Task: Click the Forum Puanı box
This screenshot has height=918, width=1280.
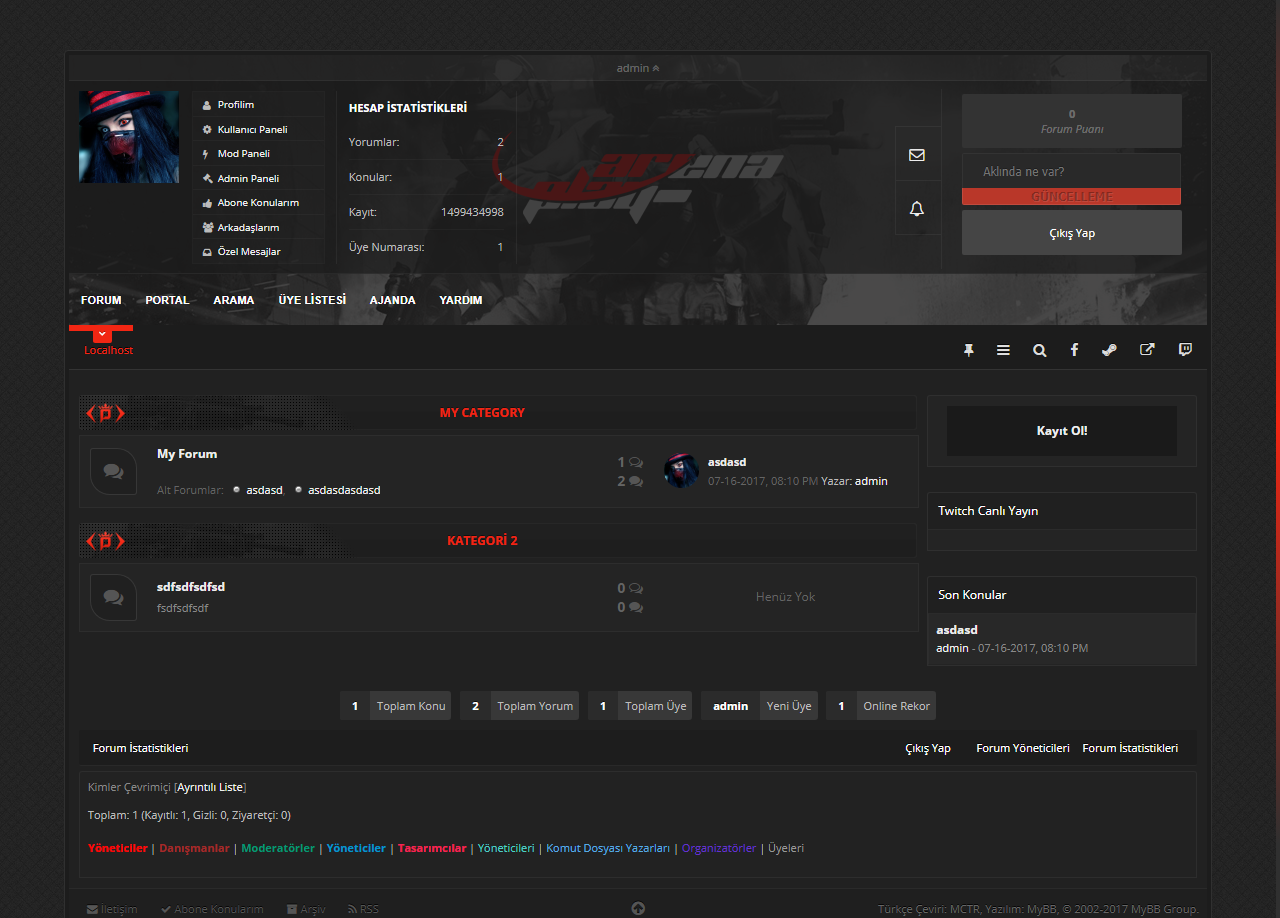Action: click(x=1071, y=121)
